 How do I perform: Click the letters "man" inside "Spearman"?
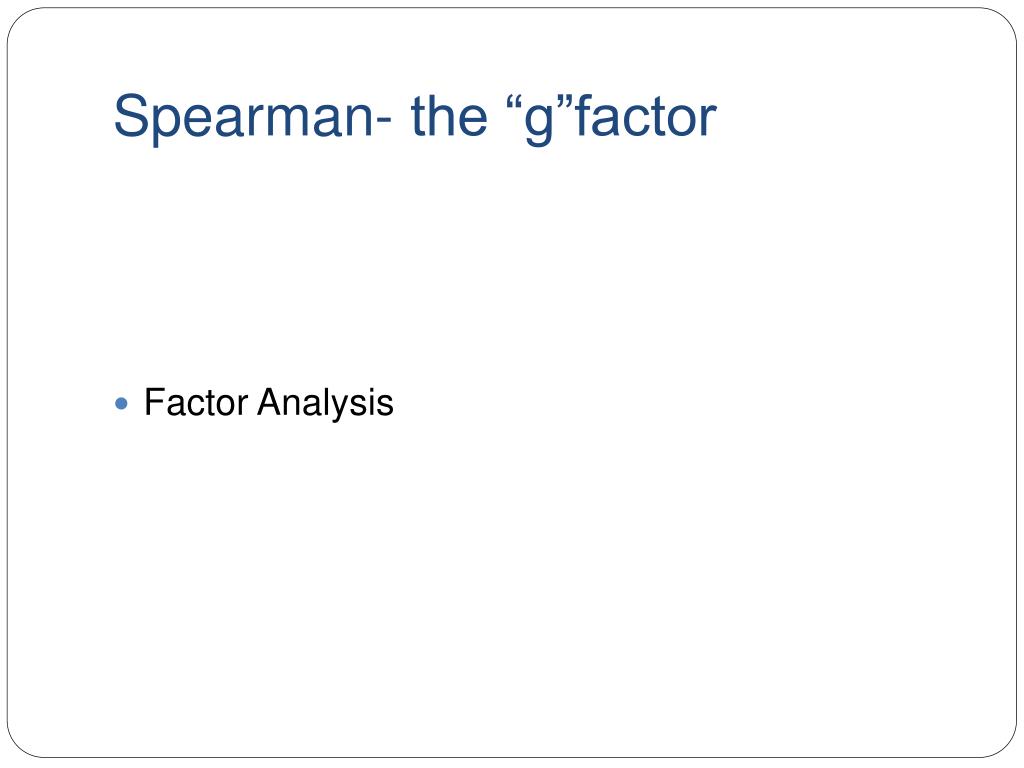(x=313, y=121)
